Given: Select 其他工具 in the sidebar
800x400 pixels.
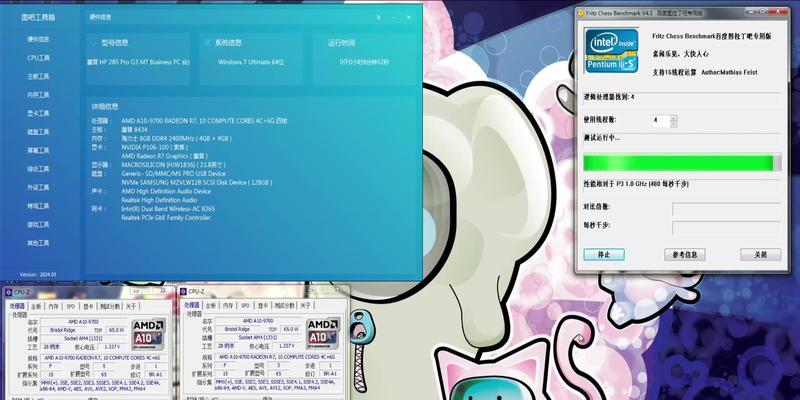Looking at the screenshot, I should point(38,243).
